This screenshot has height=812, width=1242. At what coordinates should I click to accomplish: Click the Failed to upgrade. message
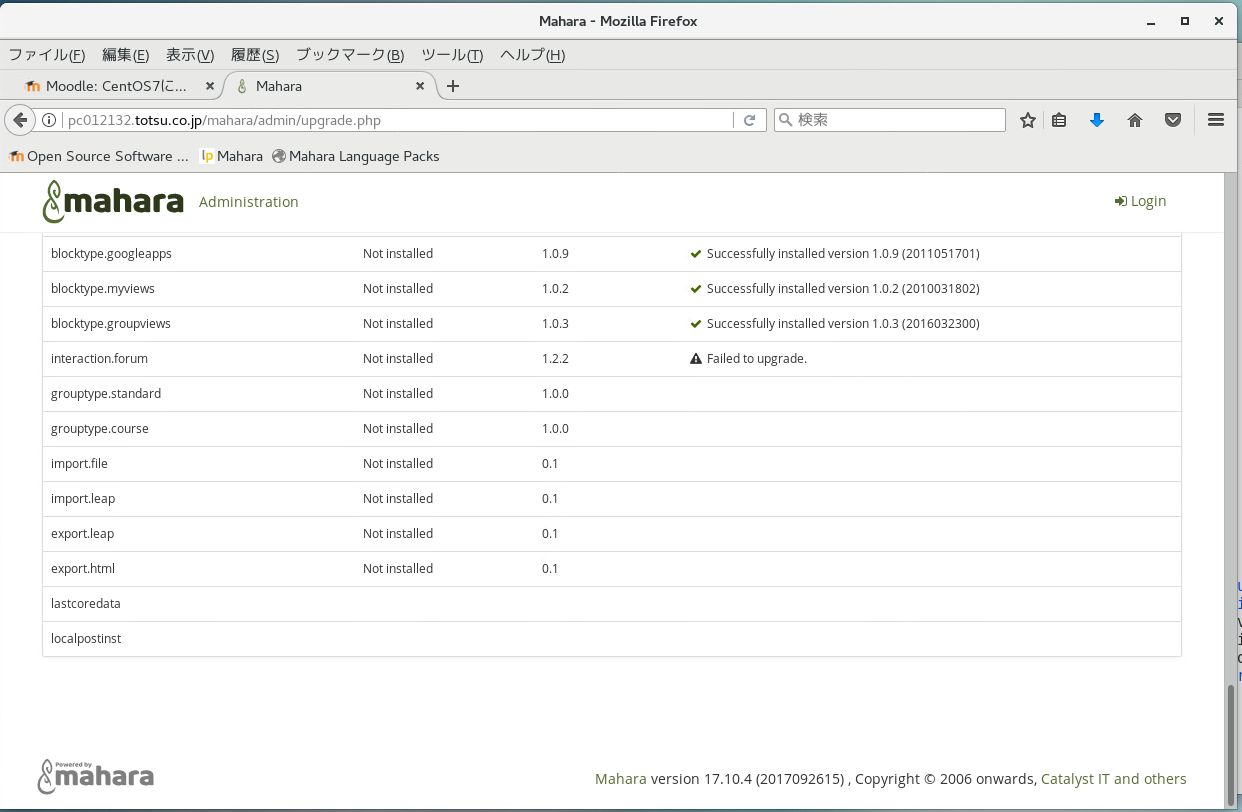click(x=756, y=358)
